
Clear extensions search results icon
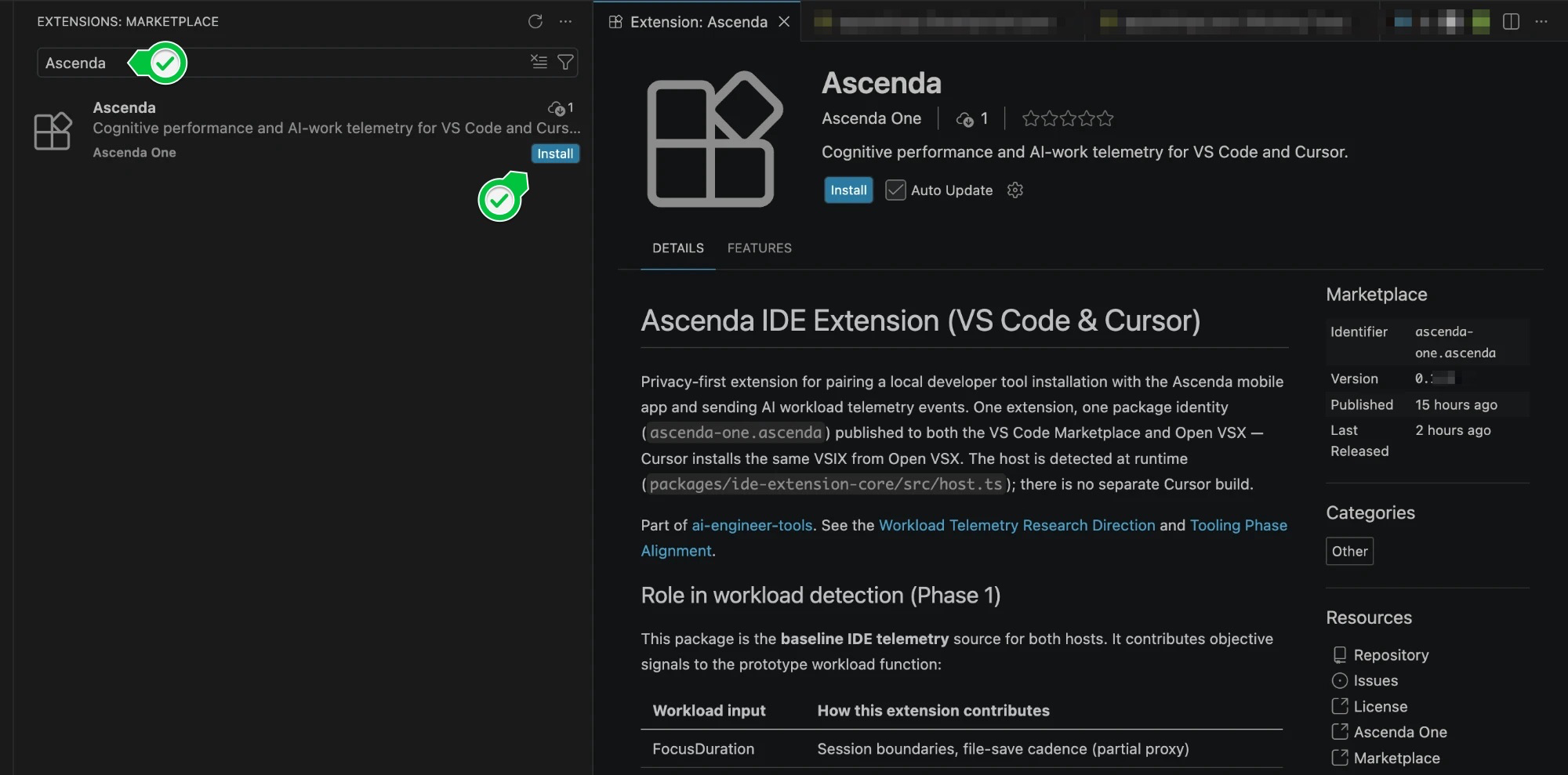tap(539, 62)
